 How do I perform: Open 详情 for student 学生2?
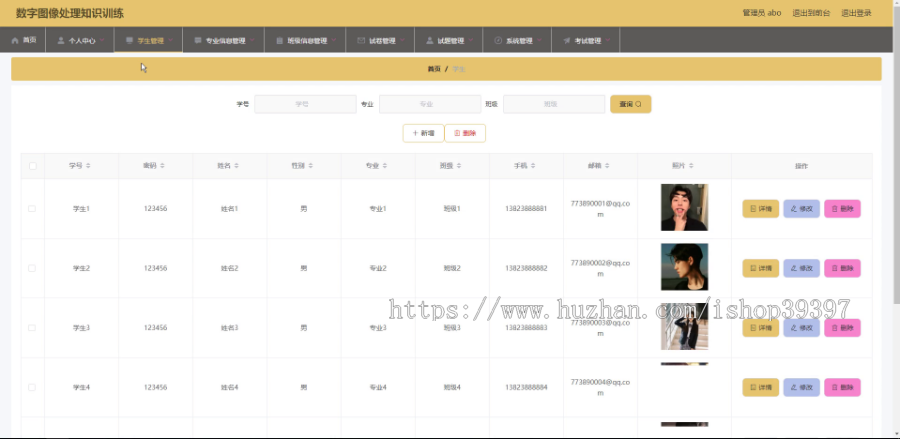click(x=761, y=269)
